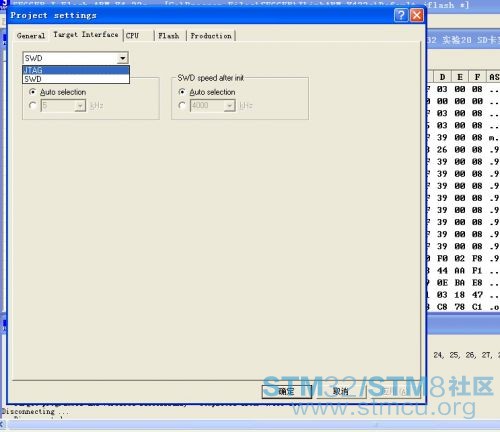Choose JTAG from the interface list

coord(76,70)
